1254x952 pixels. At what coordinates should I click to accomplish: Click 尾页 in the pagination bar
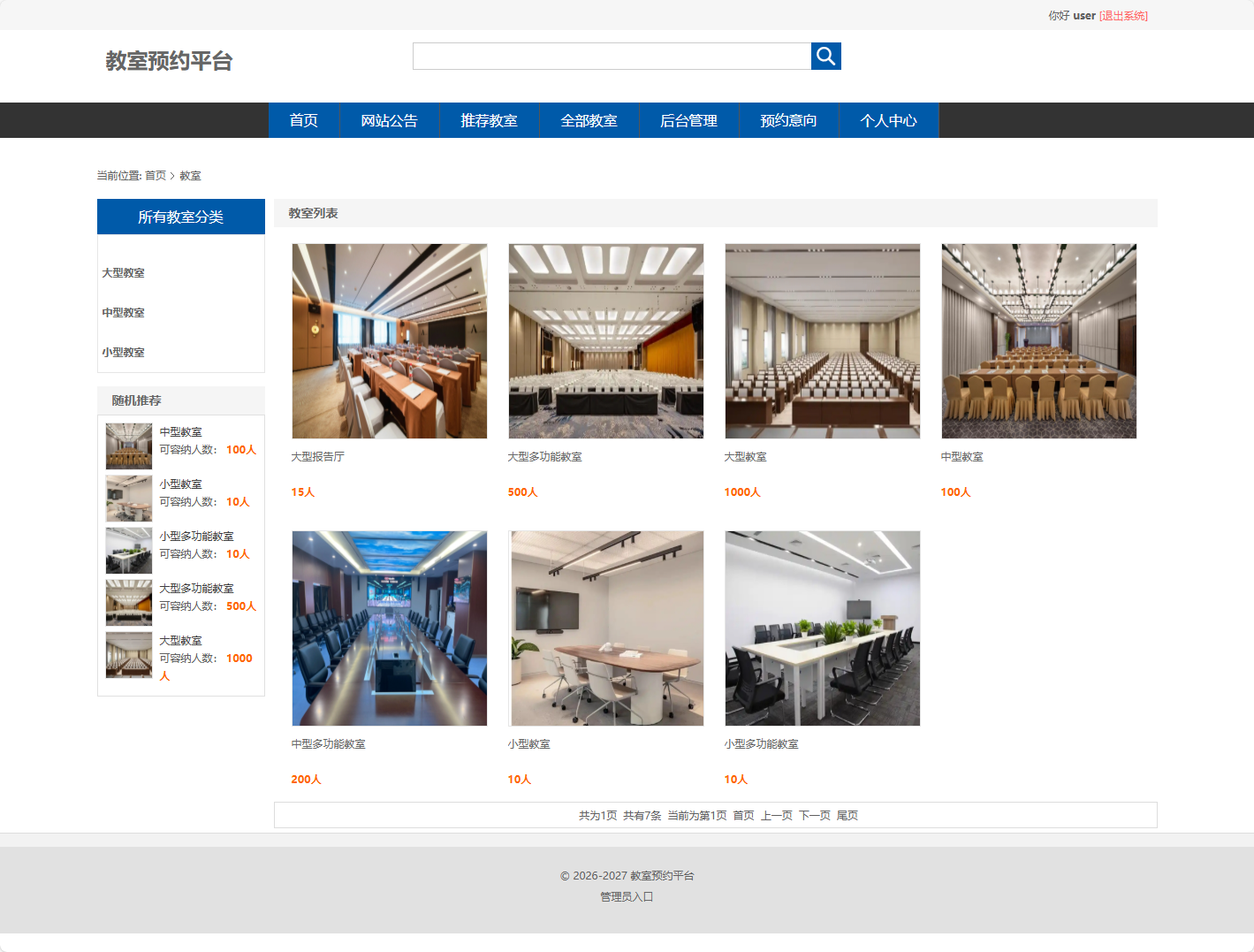pyautogui.click(x=846, y=815)
